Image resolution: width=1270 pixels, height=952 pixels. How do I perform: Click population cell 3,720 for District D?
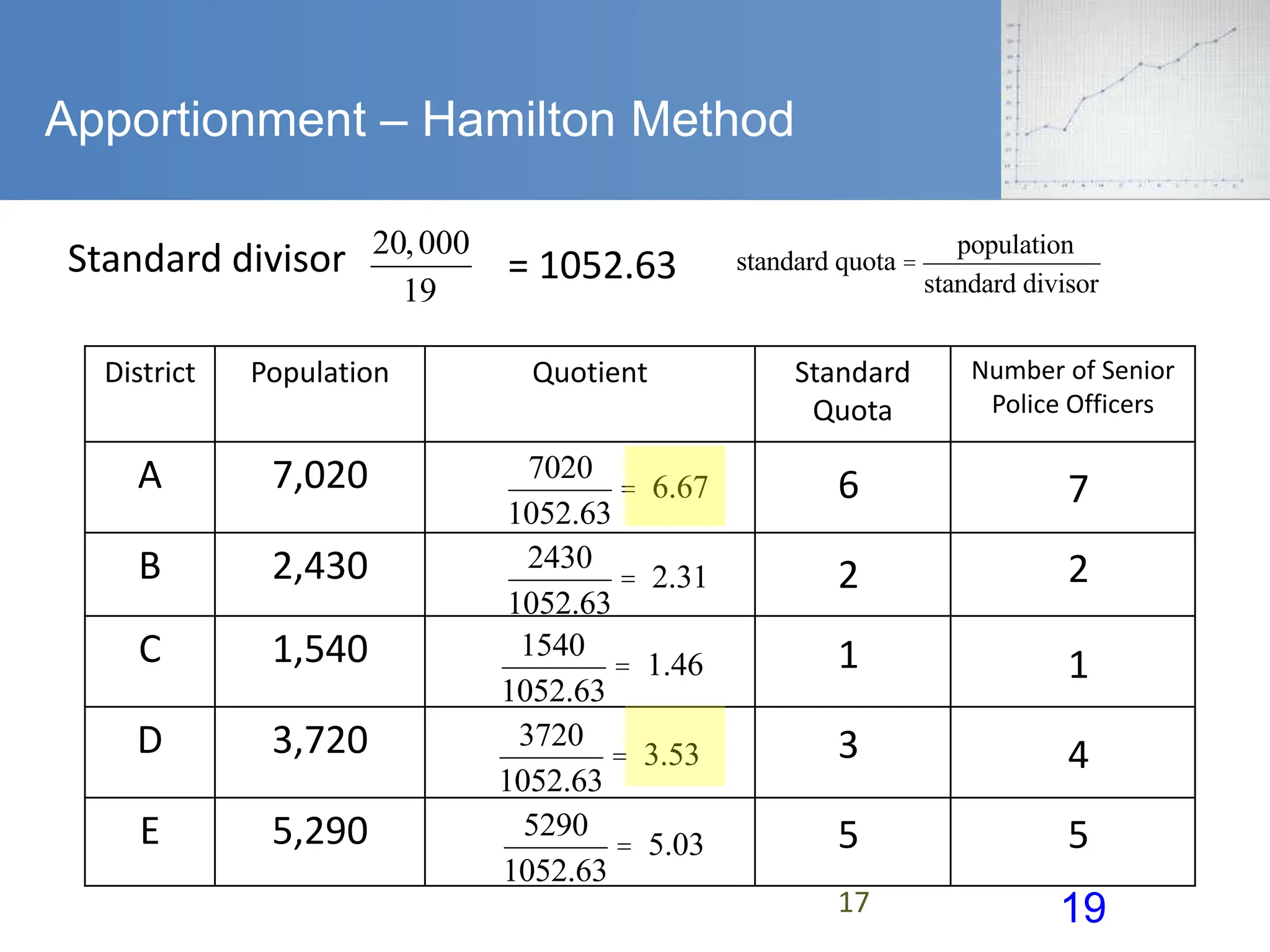point(320,740)
